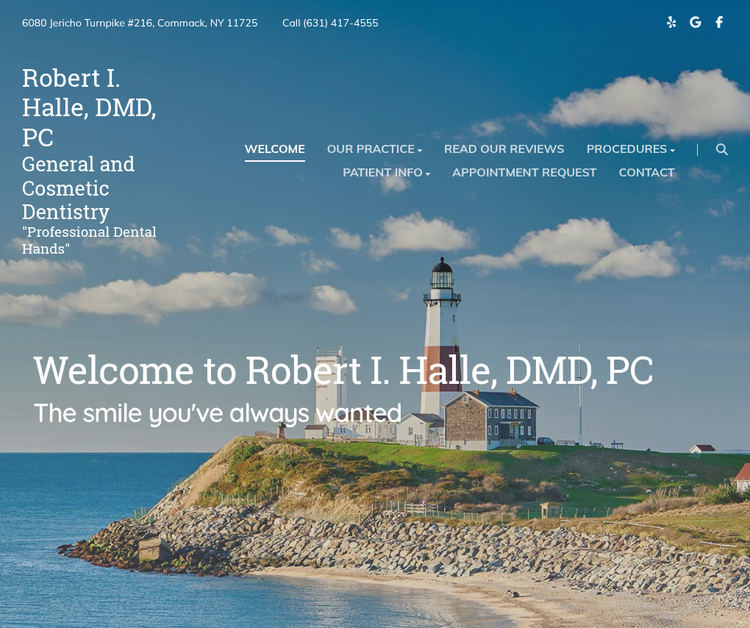Viewport: 750px width, 628px height.
Task: Click the Patient Info menu label
Action: (382, 172)
